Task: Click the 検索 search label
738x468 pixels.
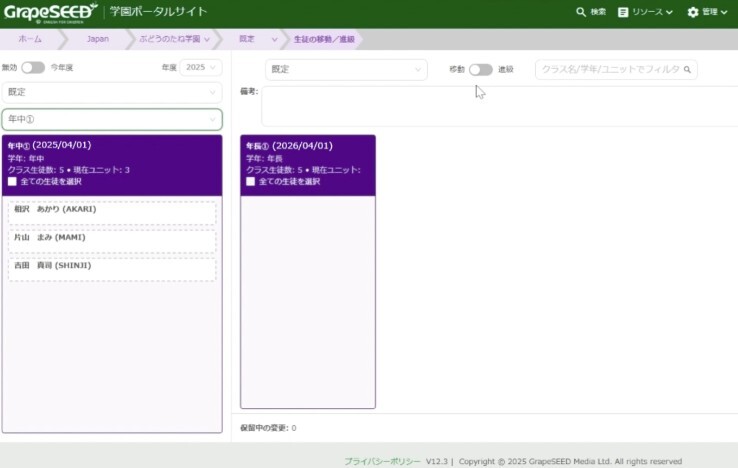Action: [598, 12]
